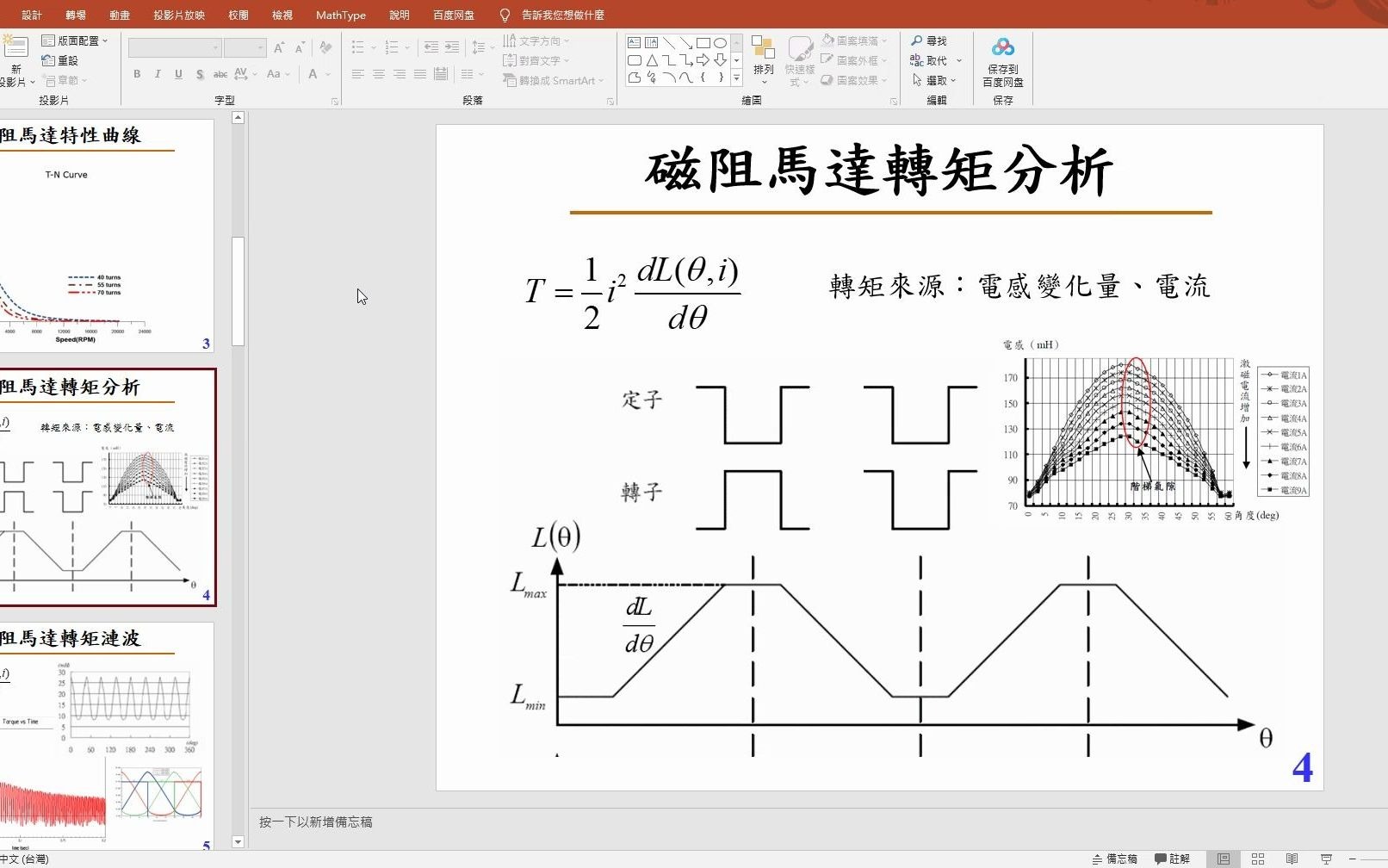Open the font name combo box
Viewport: 1388px width, 868px height.
[x=175, y=48]
